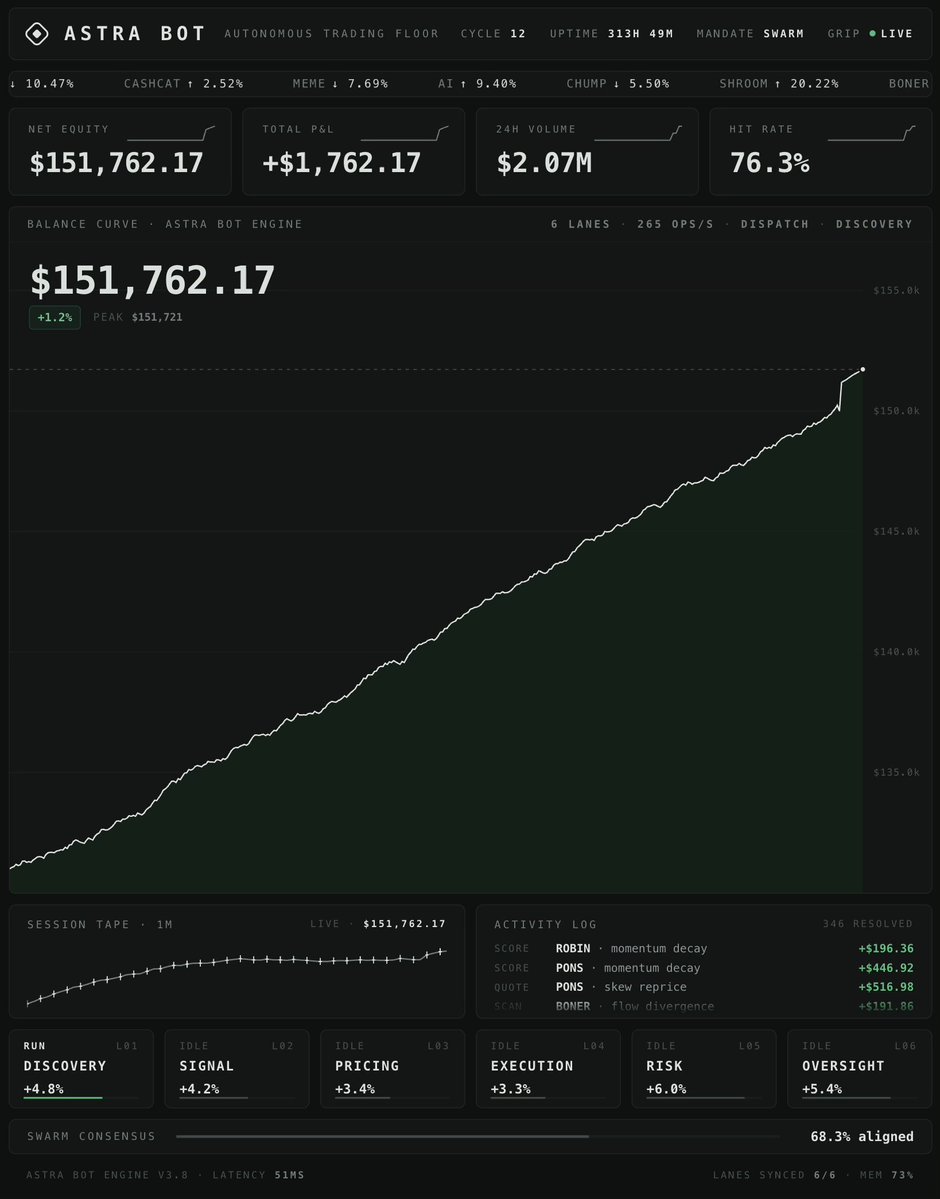Screen dimensions: 940x1199
Task: Click the LATENCY 51MS status entry
Action: click(x=259, y=1175)
